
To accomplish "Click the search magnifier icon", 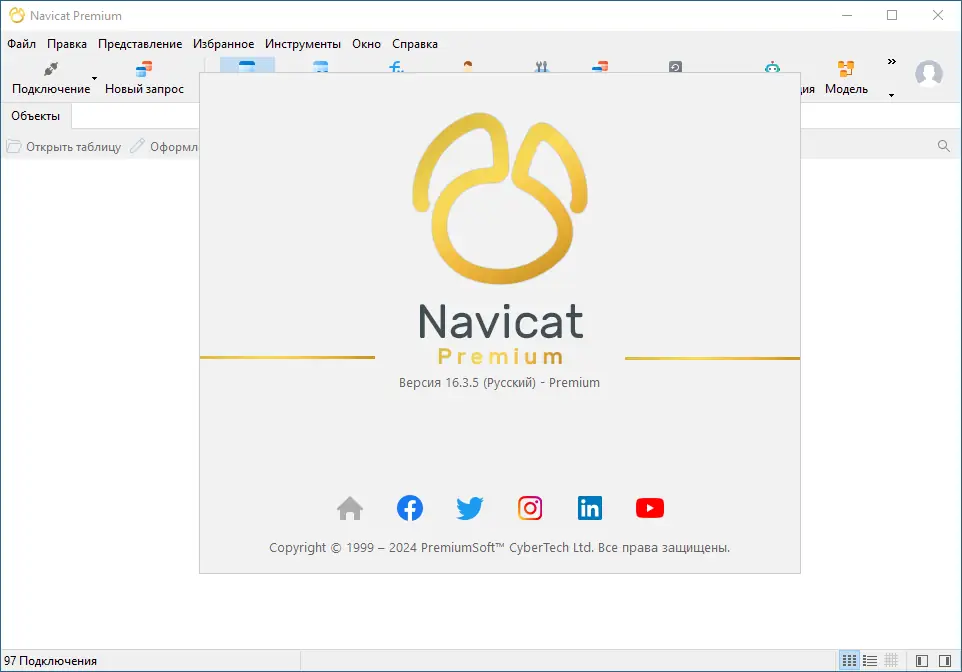I will (x=944, y=146).
